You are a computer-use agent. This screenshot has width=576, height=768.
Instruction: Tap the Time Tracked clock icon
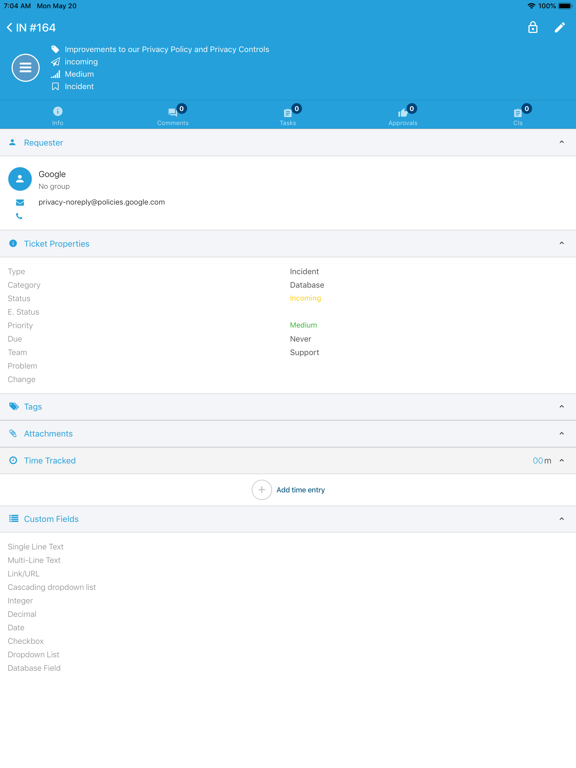pos(13,460)
